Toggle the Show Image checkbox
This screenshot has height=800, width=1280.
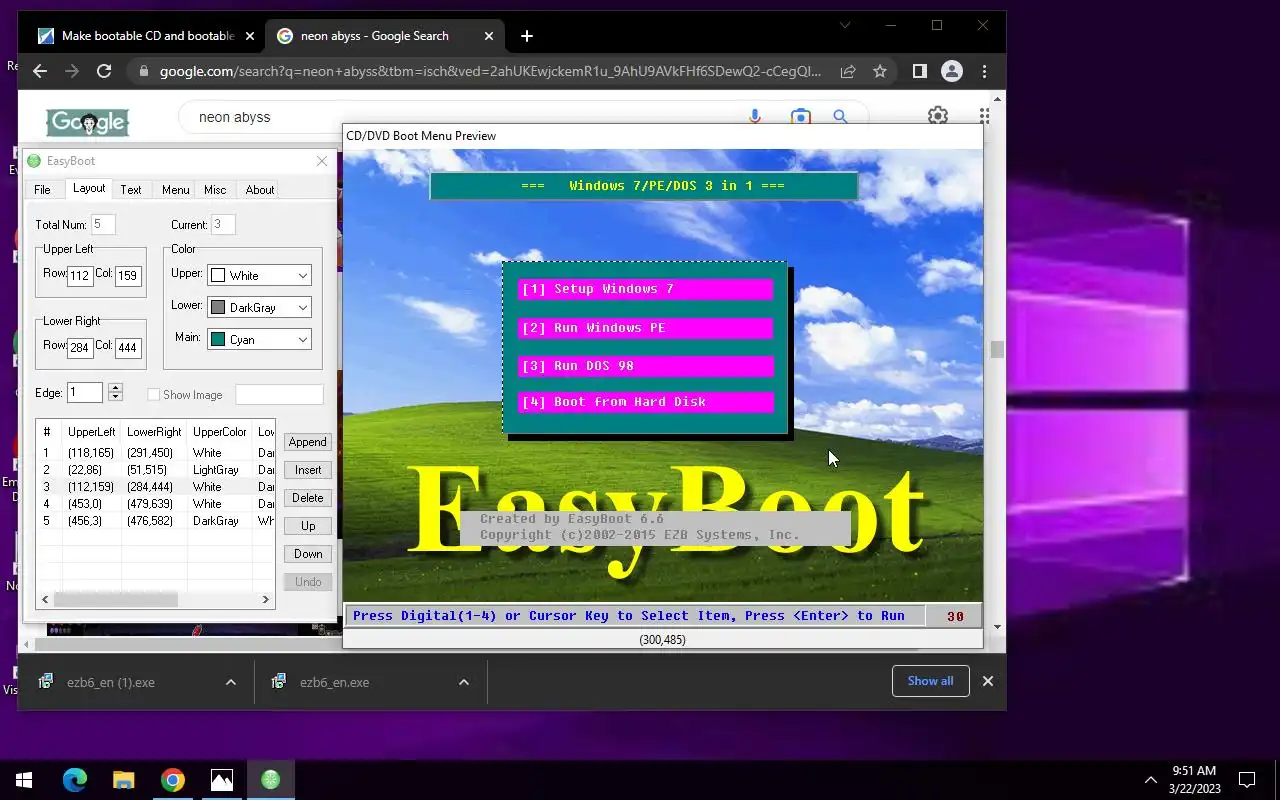click(x=153, y=395)
